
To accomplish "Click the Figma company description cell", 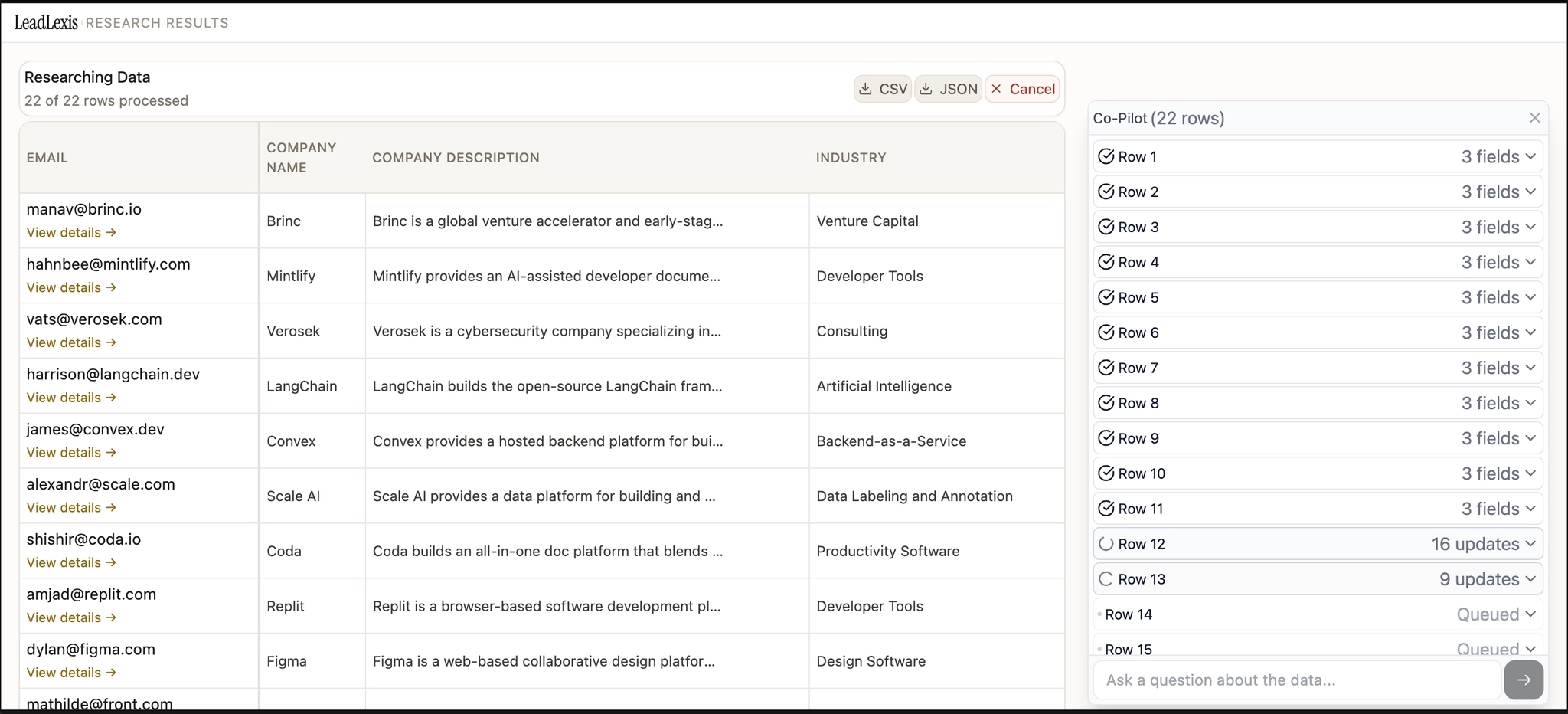I will tap(587, 661).
